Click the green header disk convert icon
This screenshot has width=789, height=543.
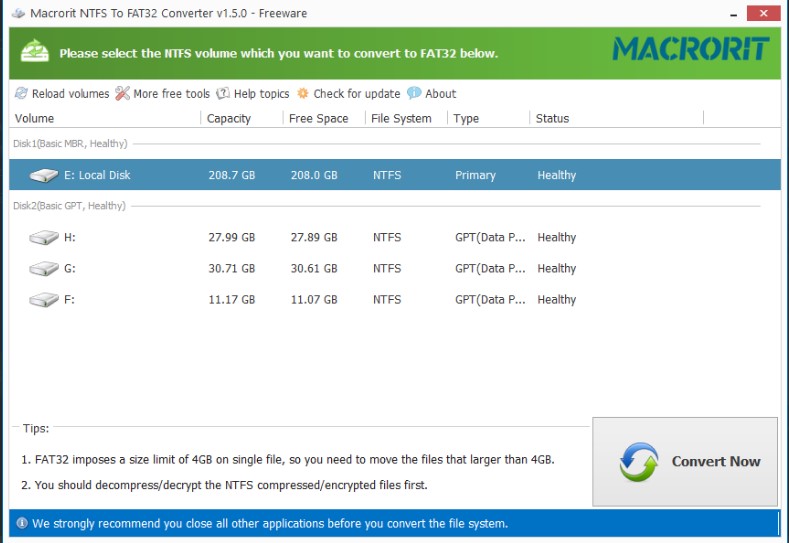(35, 51)
